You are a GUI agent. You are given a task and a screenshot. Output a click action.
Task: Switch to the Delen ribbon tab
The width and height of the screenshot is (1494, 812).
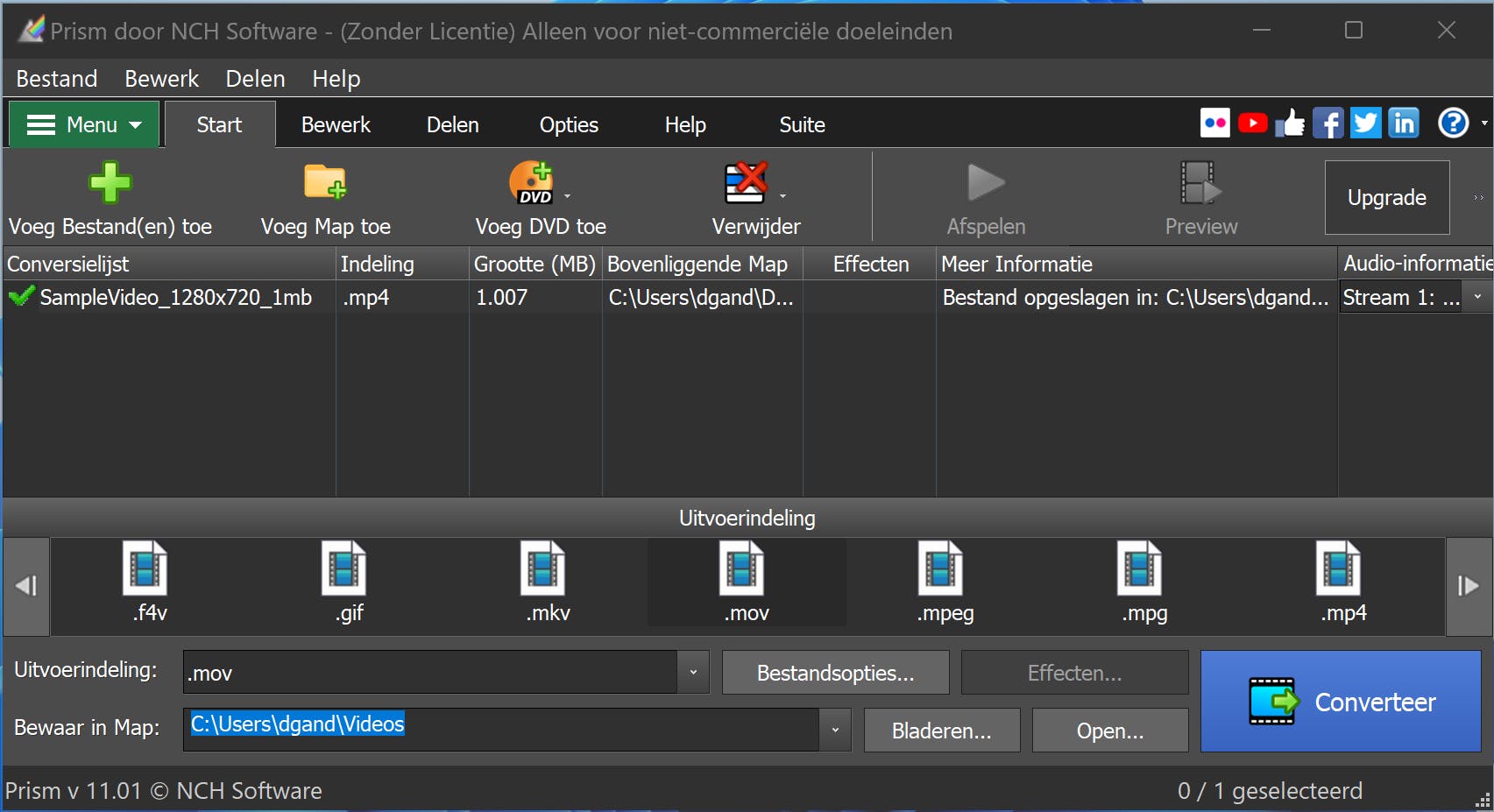point(452,124)
